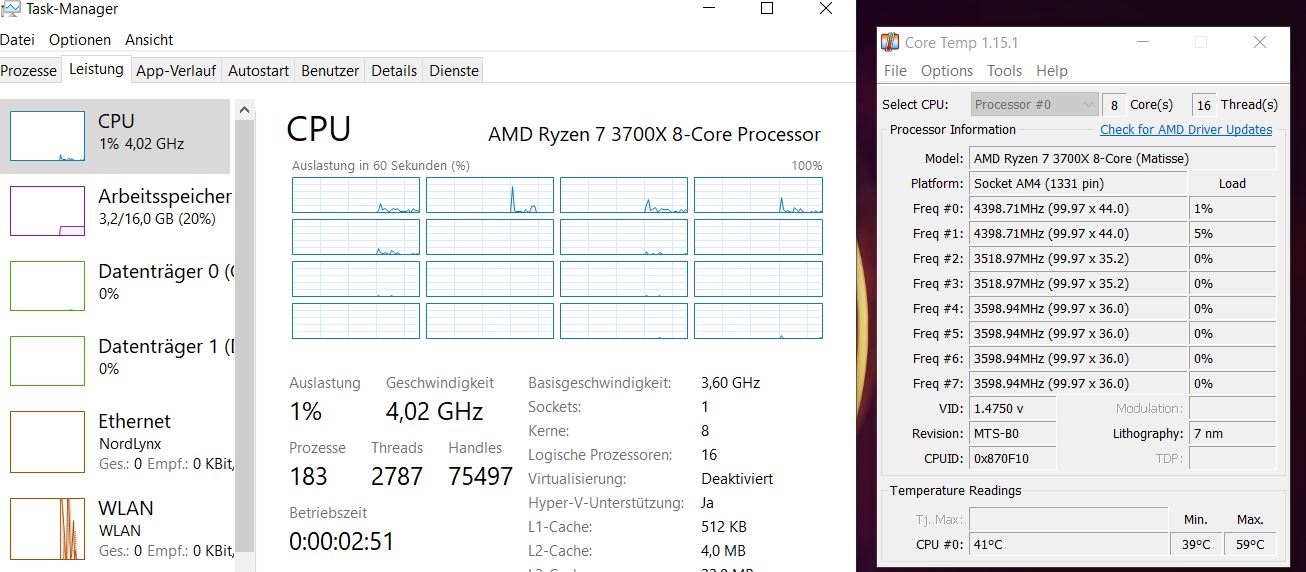Click the Lithography value 7 nm

[1233, 433]
